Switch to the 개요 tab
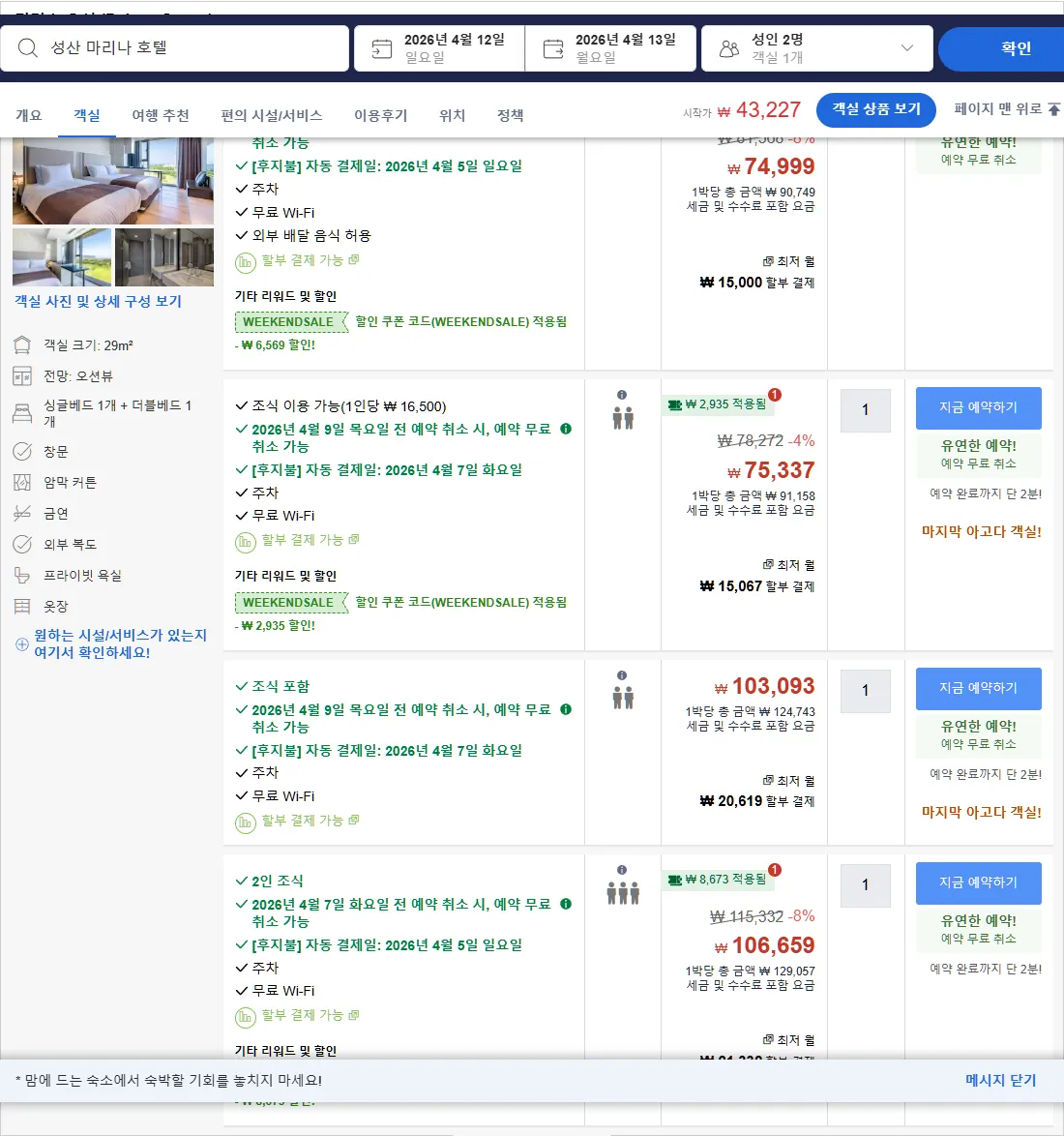The height and width of the screenshot is (1136, 1064). (29, 115)
